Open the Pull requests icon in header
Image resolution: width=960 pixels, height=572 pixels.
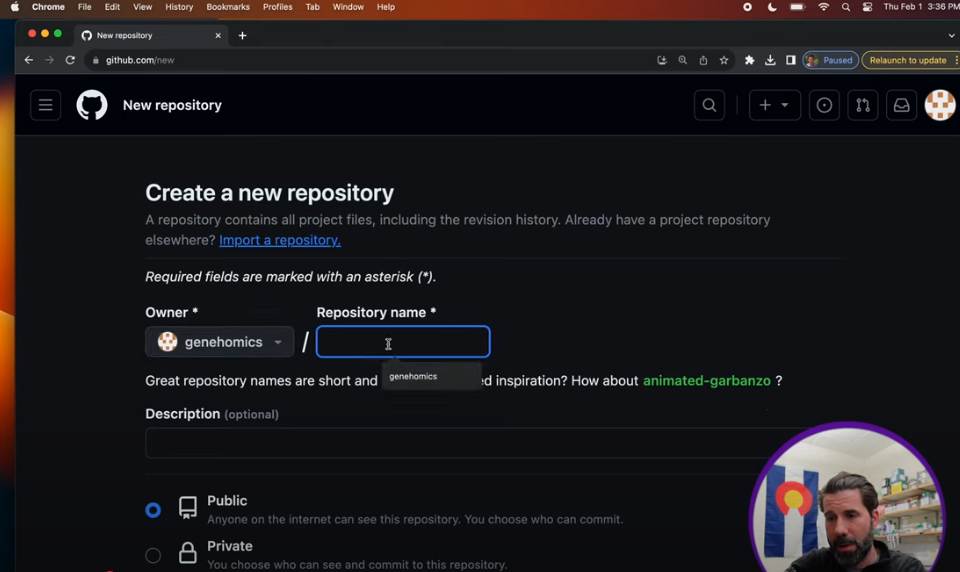click(863, 105)
